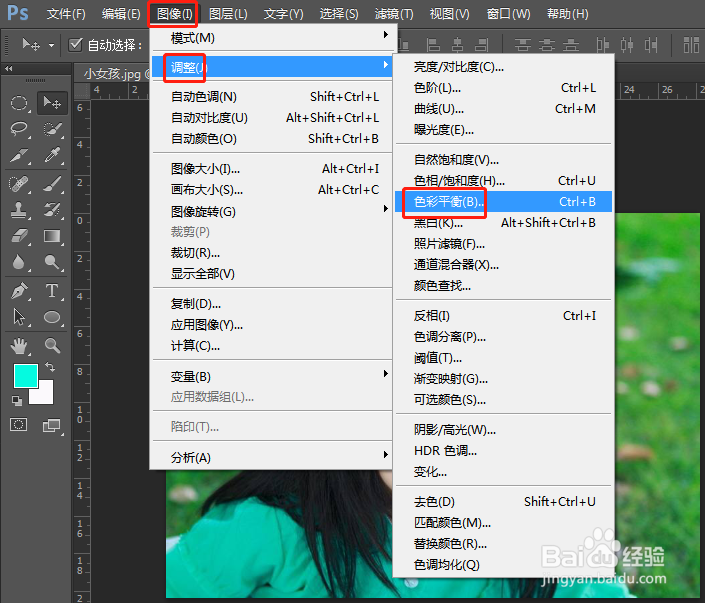705x603 pixels.
Task: Choose 自动色调(N) command
Action: (273, 97)
